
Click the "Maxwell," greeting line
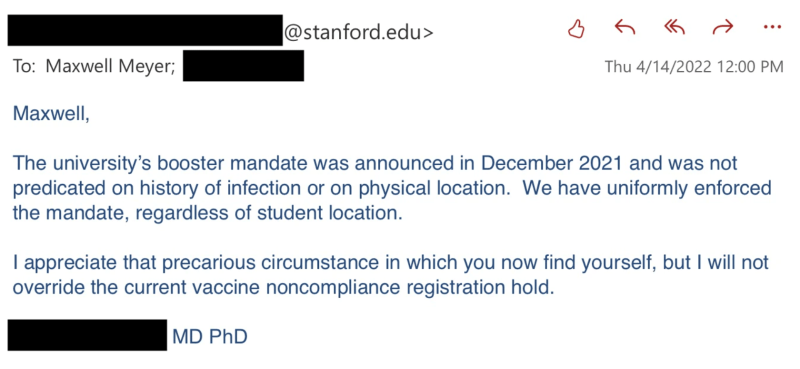pyautogui.click(x=51, y=113)
